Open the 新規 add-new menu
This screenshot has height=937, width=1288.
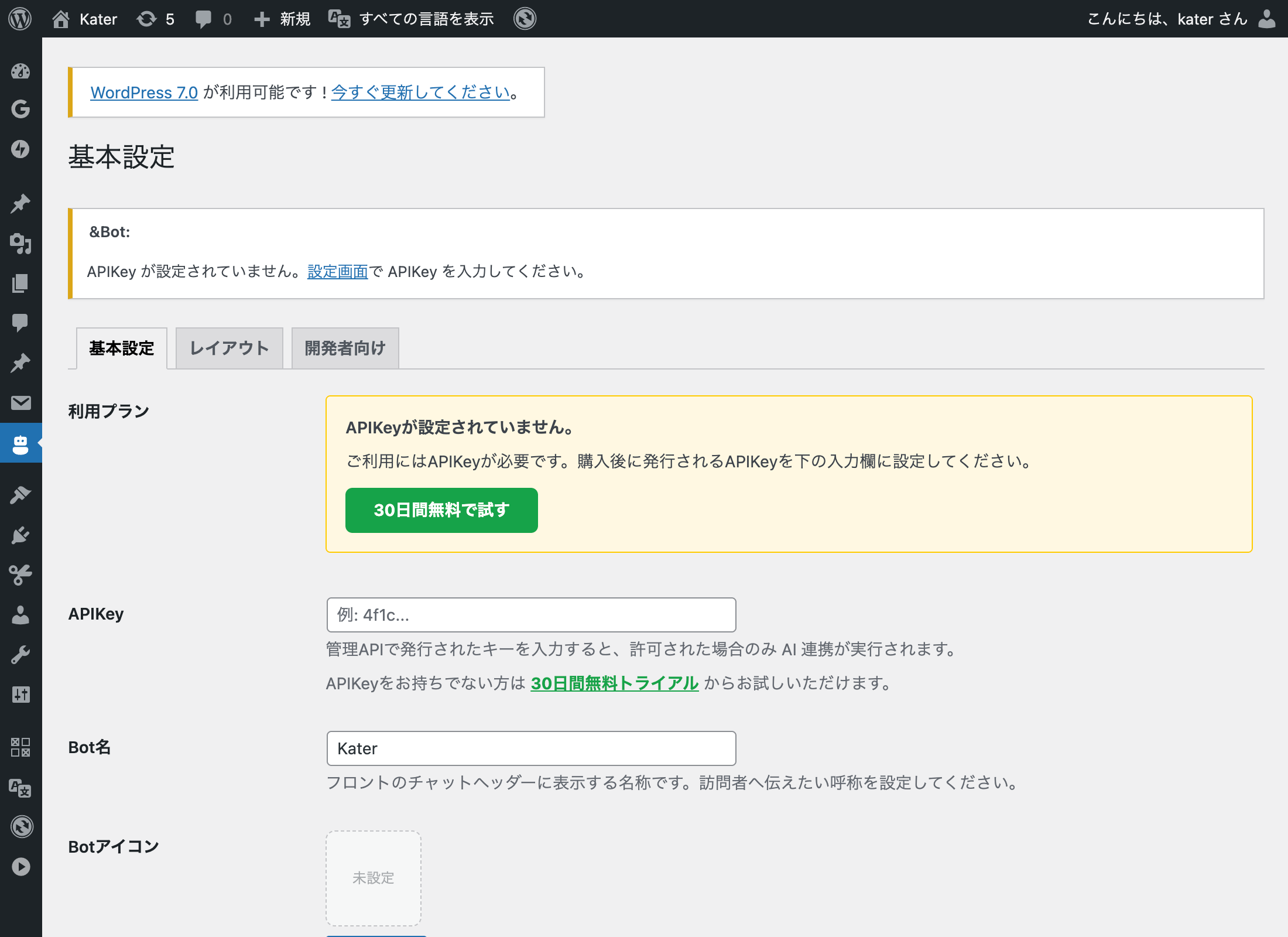(282, 19)
